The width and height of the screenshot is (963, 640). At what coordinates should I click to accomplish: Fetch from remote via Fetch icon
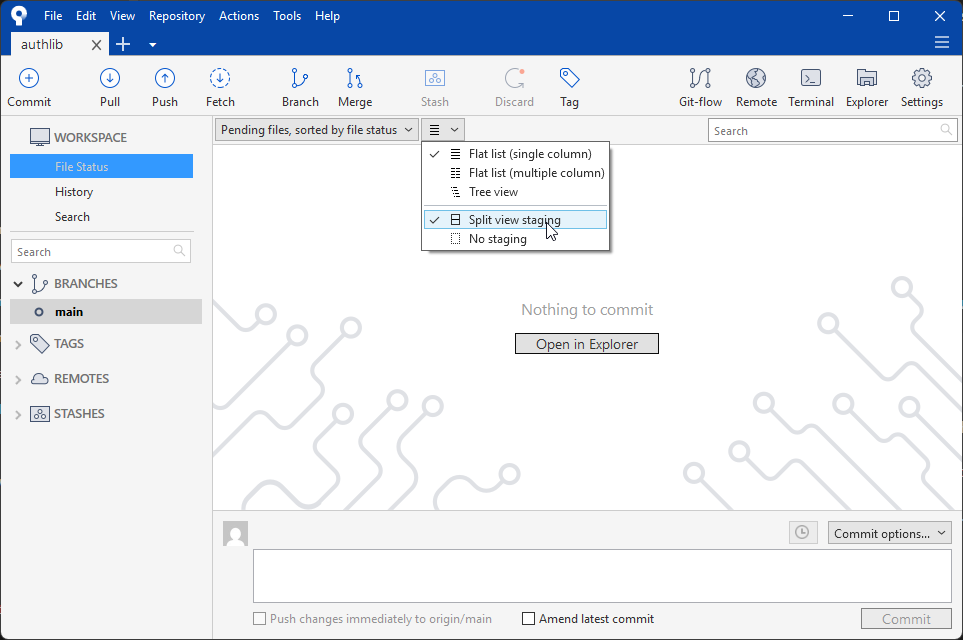[x=220, y=79]
